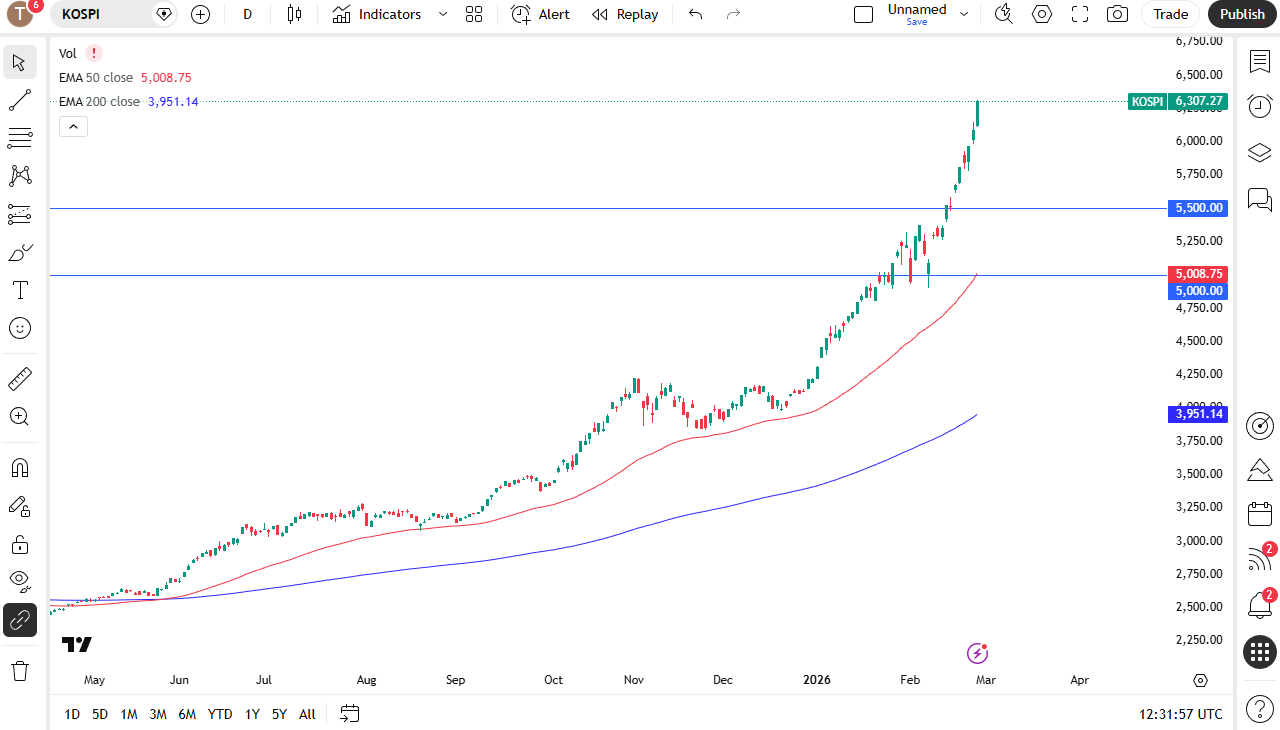Open the forecasting and measurement tools

20,214
